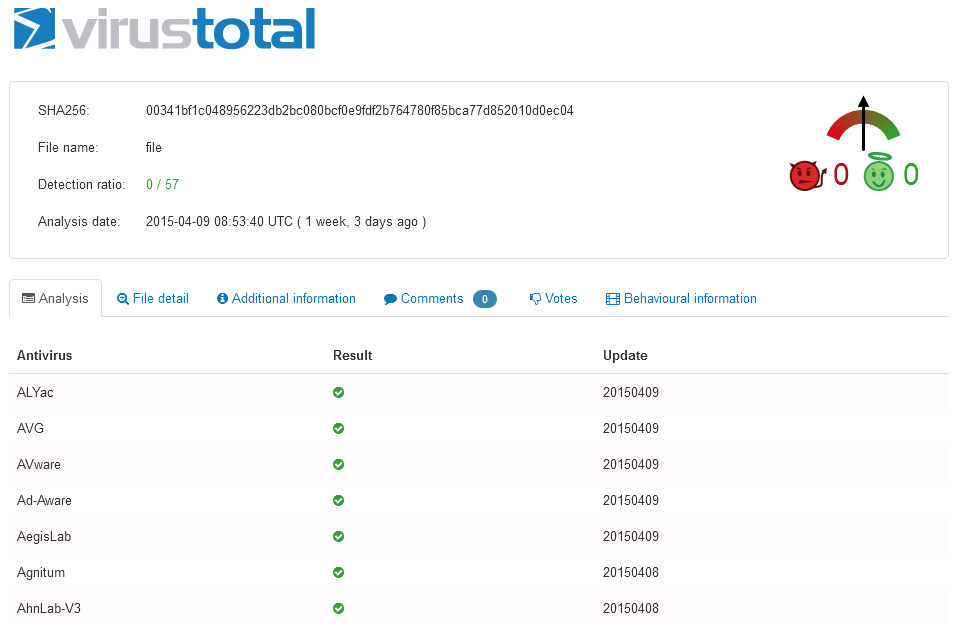960x628 pixels.
Task: Open the Behavioural information tab
Action: pyautogui.click(x=681, y=298)
